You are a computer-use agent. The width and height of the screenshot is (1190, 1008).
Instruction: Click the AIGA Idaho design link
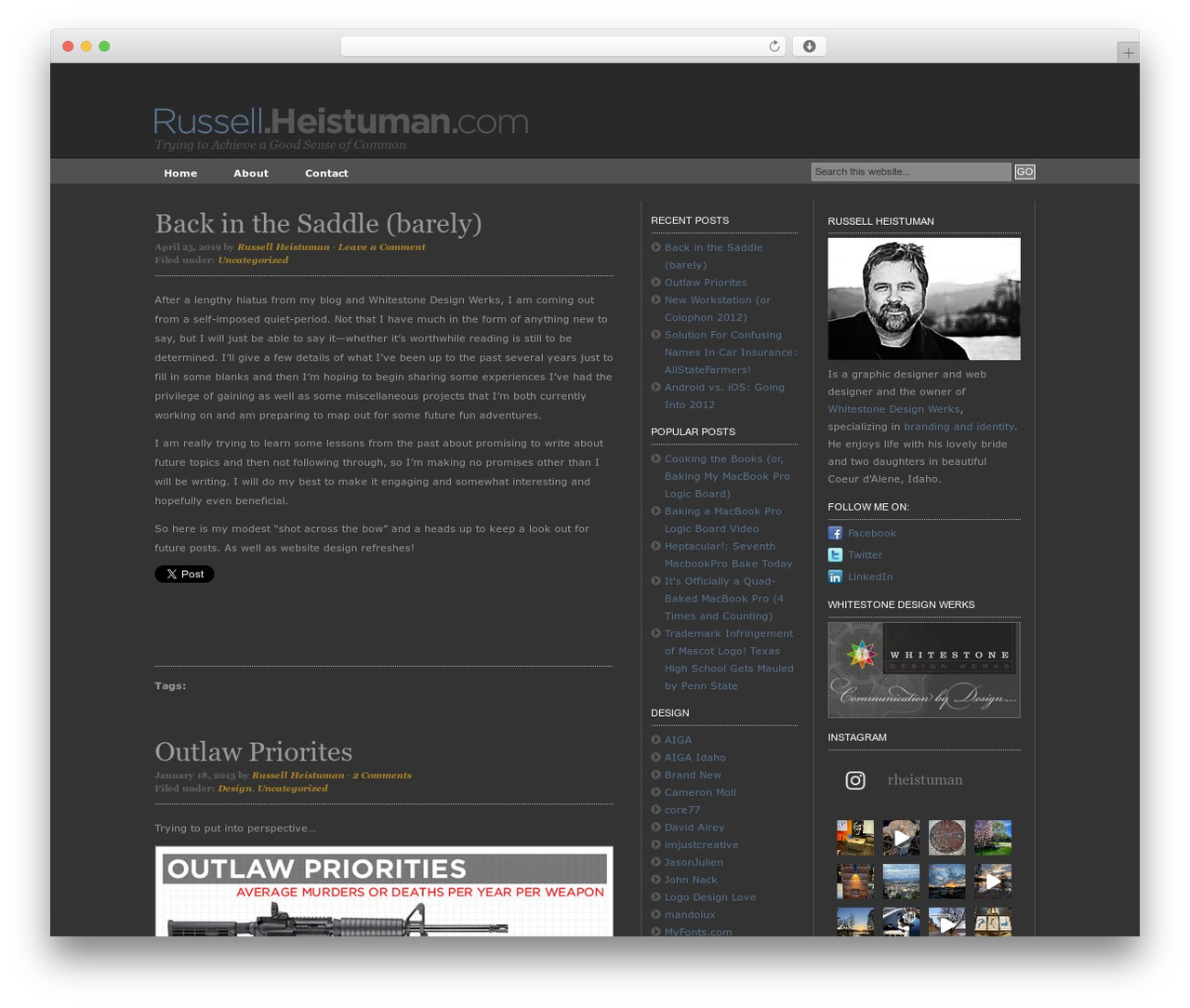coord(694,757)
